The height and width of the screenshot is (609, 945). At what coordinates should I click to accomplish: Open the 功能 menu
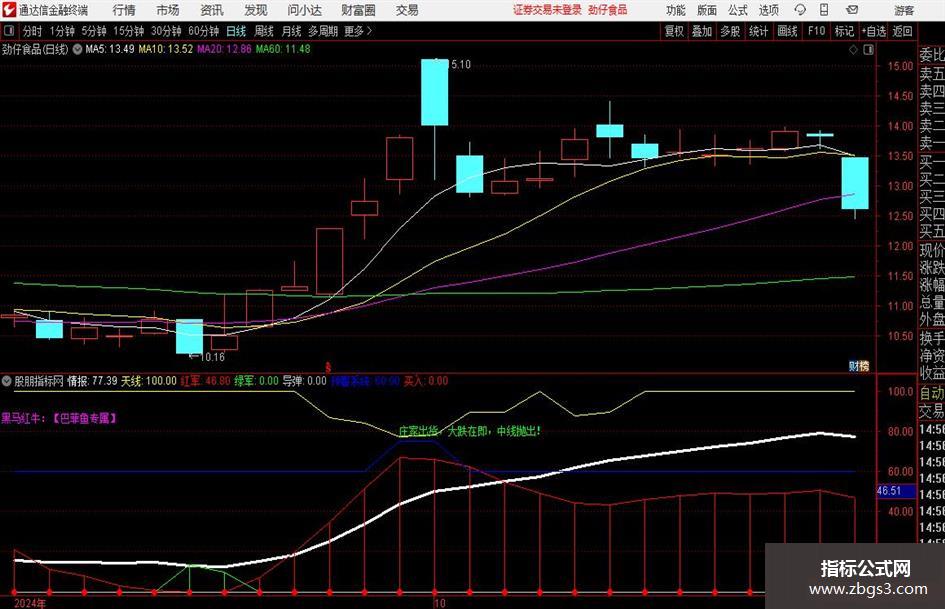point(676,10)
